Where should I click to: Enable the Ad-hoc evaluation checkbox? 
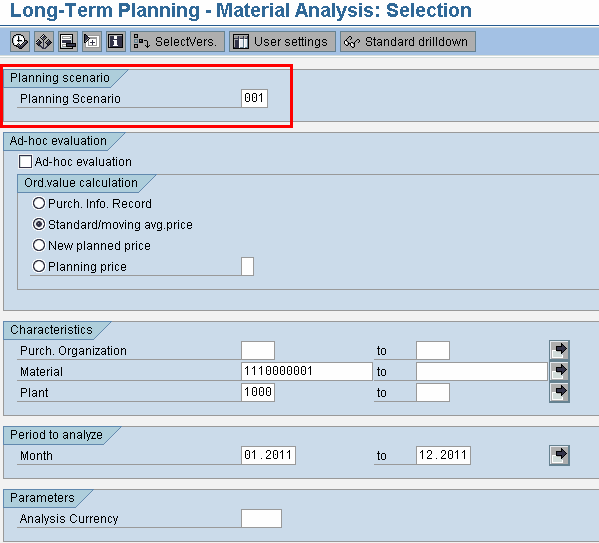click(x=26, y=162)
